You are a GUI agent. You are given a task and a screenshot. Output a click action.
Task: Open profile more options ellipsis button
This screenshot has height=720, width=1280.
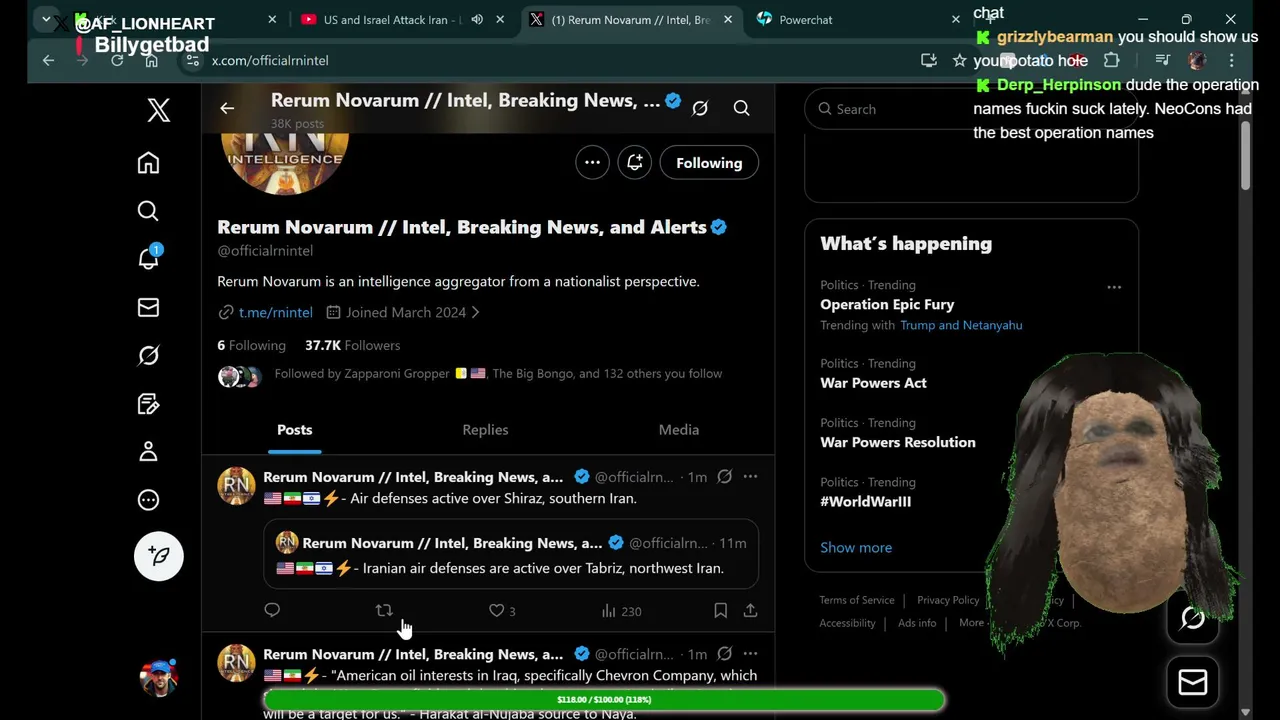tap(592, 162)
